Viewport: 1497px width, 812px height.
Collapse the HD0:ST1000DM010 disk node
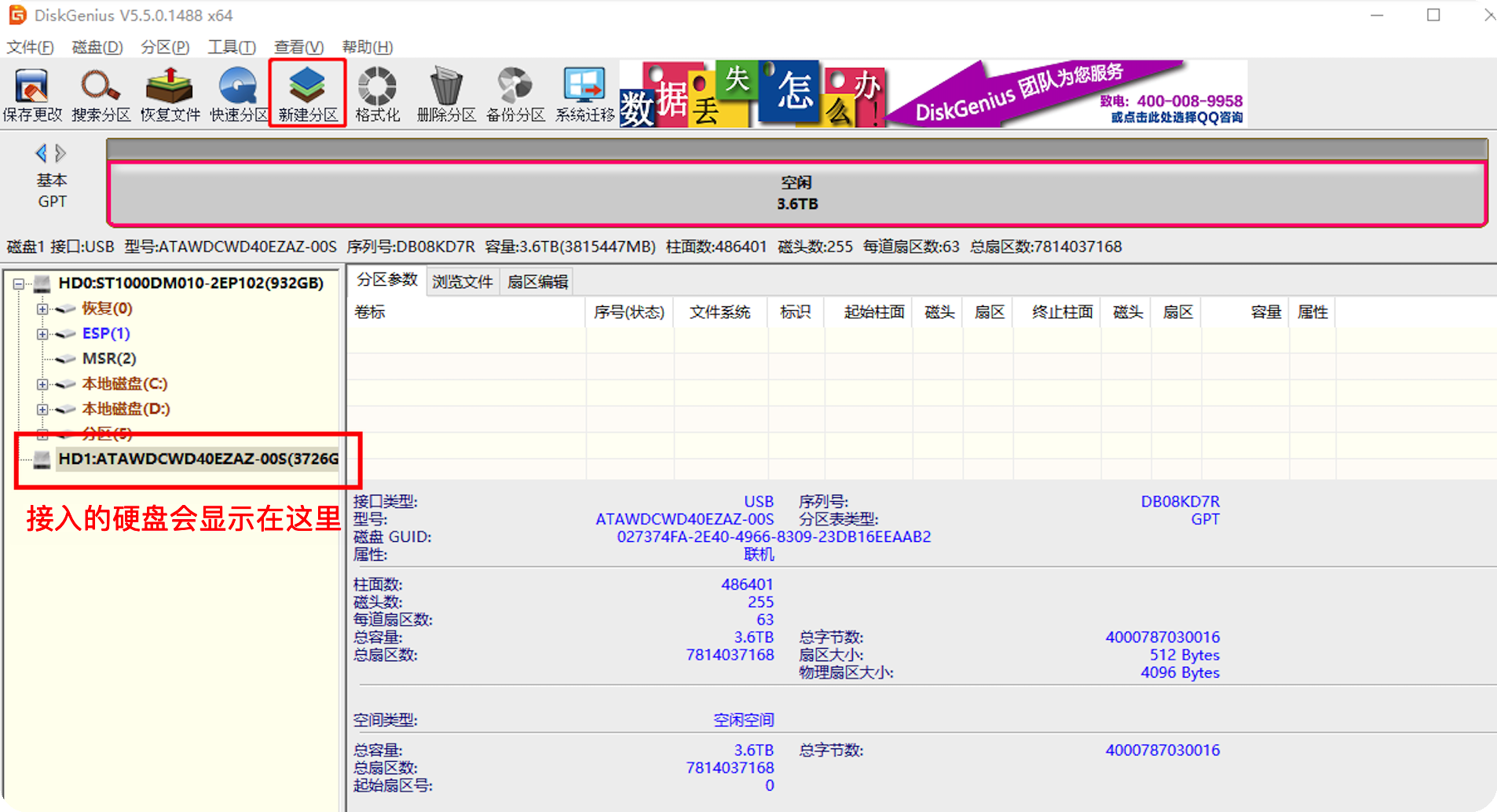pyautogui.click(x=18, y=283)
